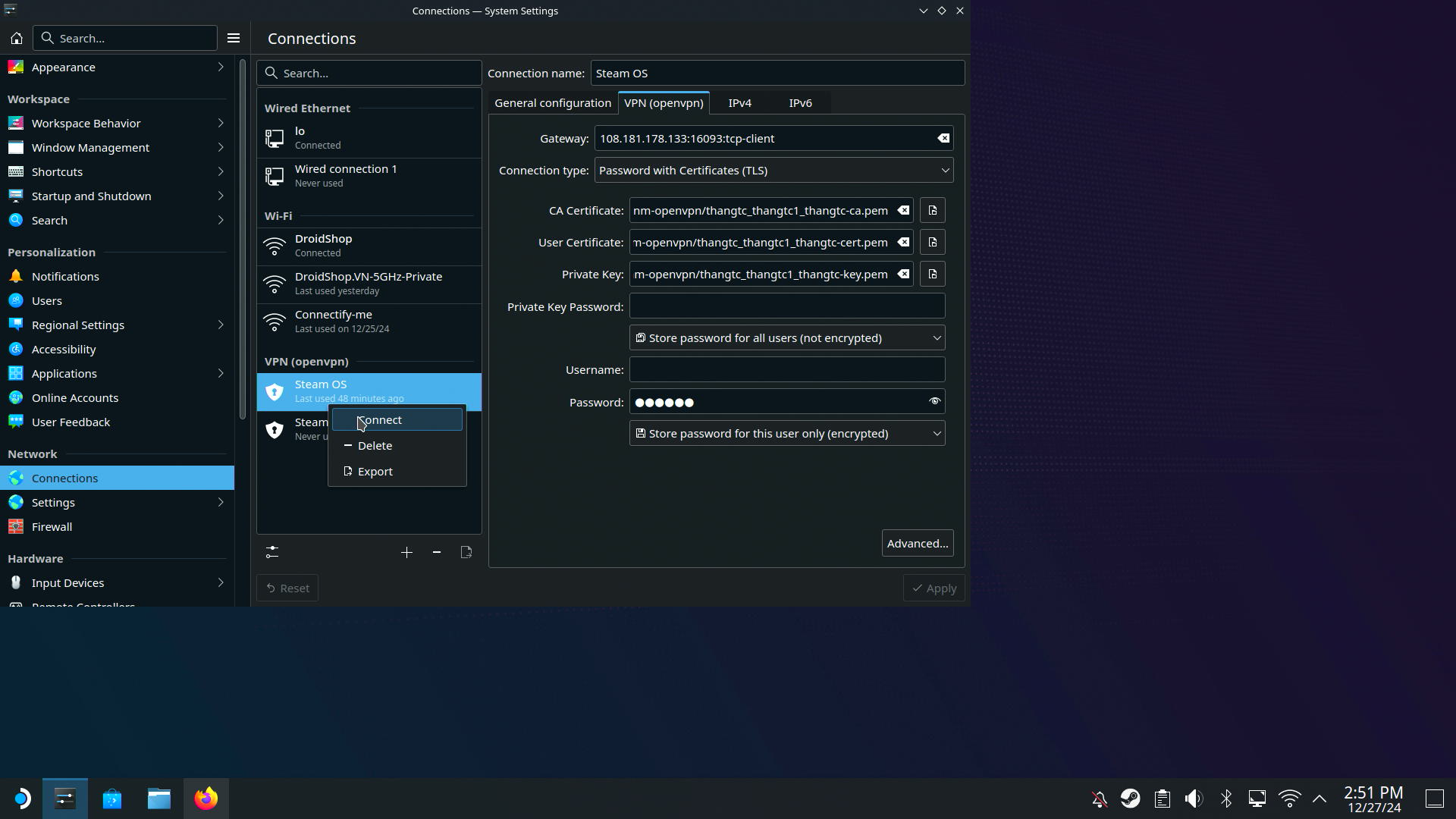The width and height of the screenshot is (1456, 819).
Task: Open Steam tray icon
Action: coord(1131,799)
